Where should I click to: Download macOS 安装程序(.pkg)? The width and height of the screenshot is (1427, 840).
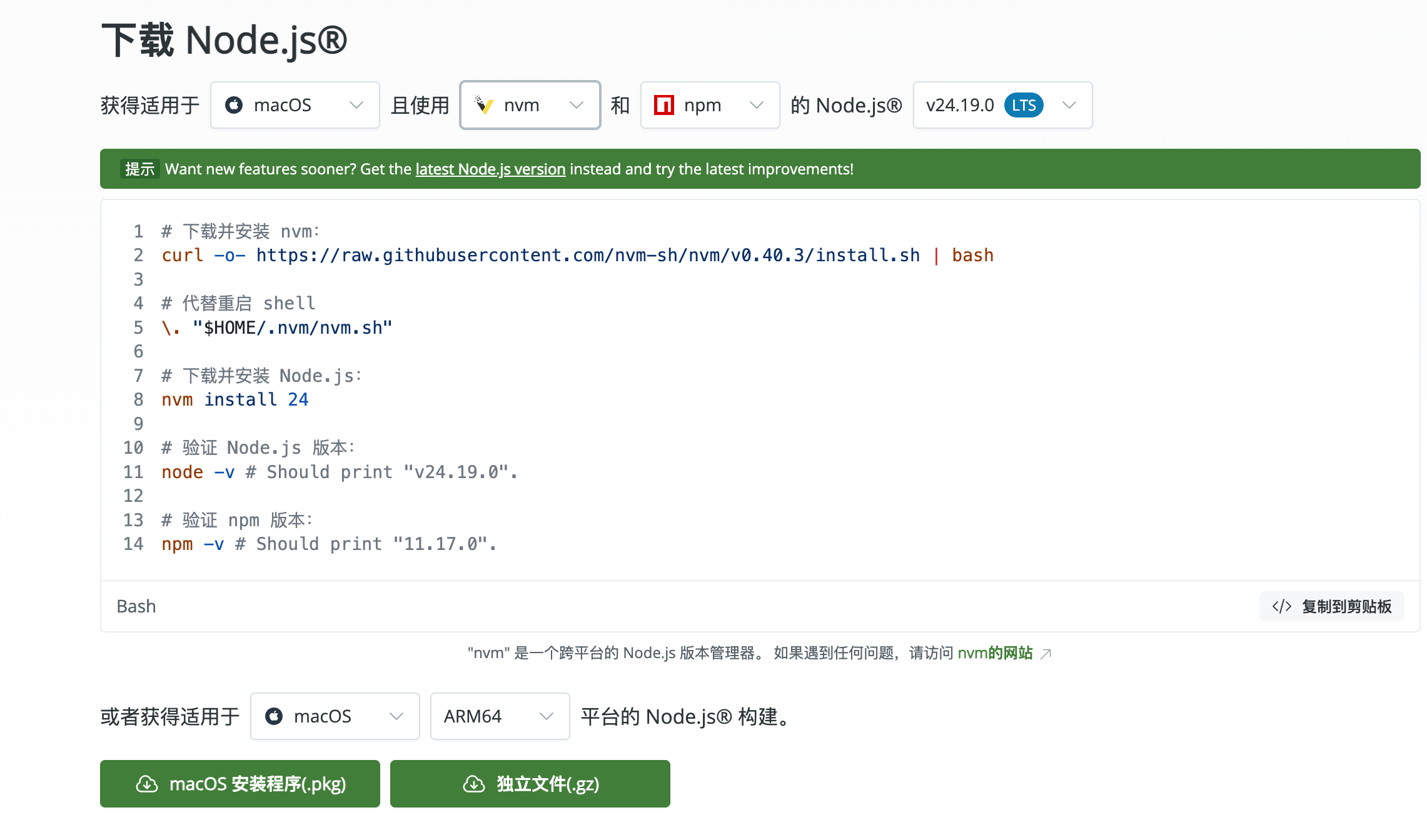click(x=240, y=784)
